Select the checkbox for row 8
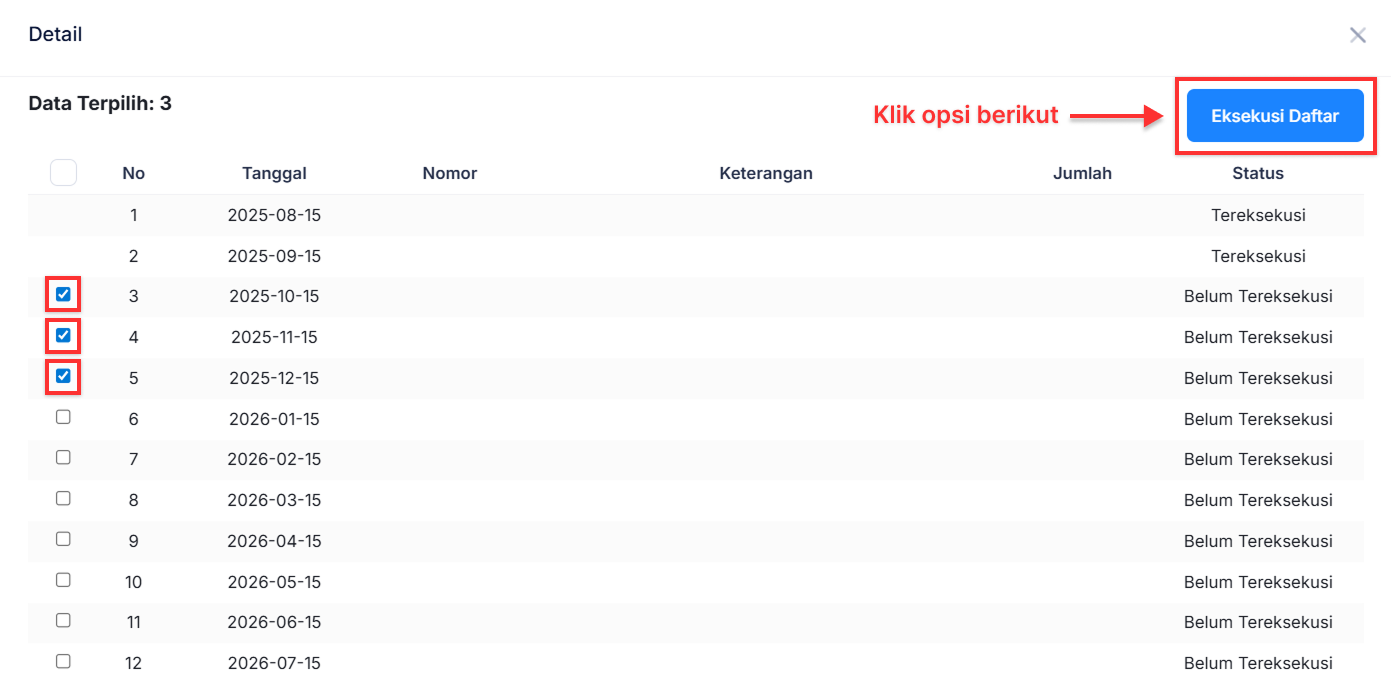 [x=63, y=498]
